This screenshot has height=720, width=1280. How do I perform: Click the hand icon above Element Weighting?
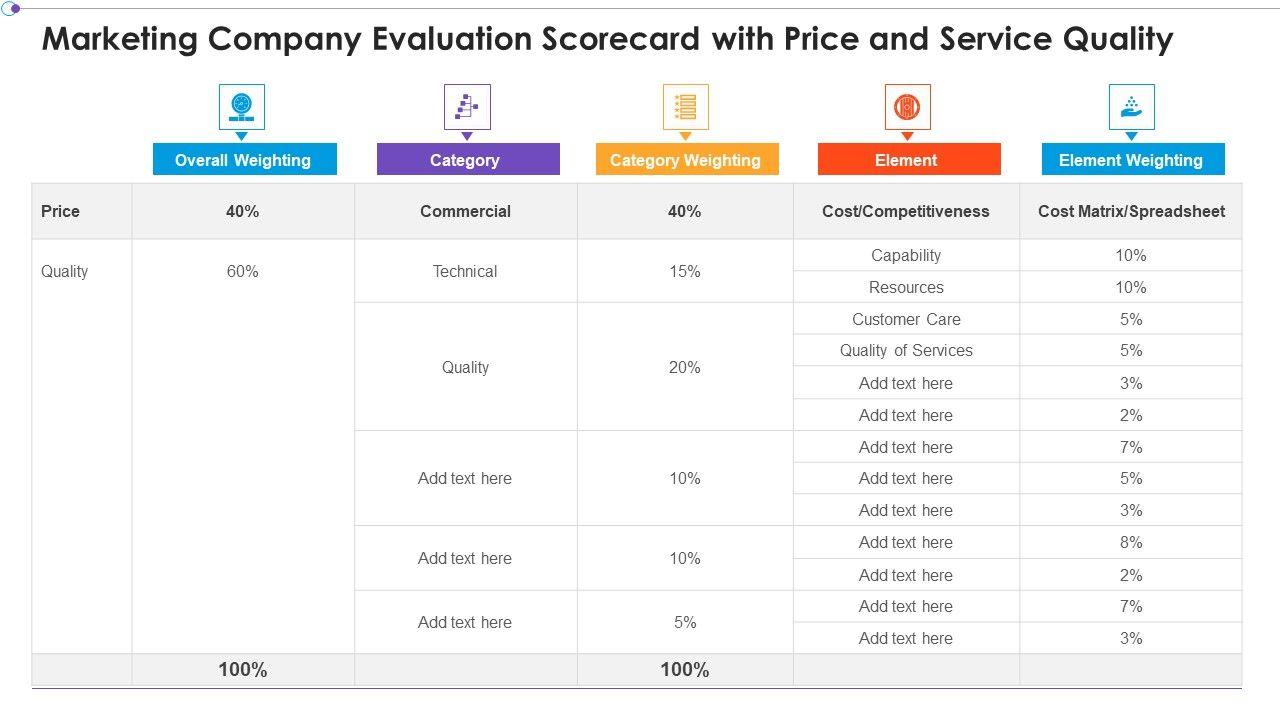pos(1131,106)
